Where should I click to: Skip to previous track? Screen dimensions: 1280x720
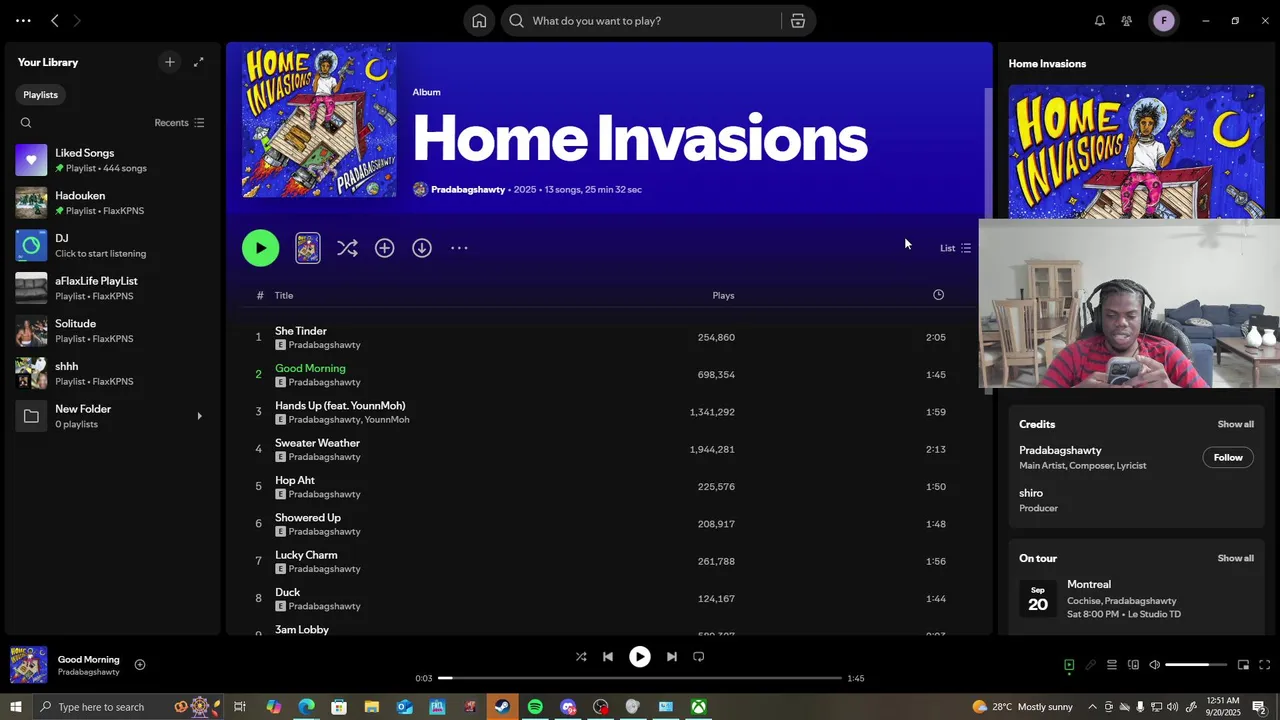tap(608, 657)
